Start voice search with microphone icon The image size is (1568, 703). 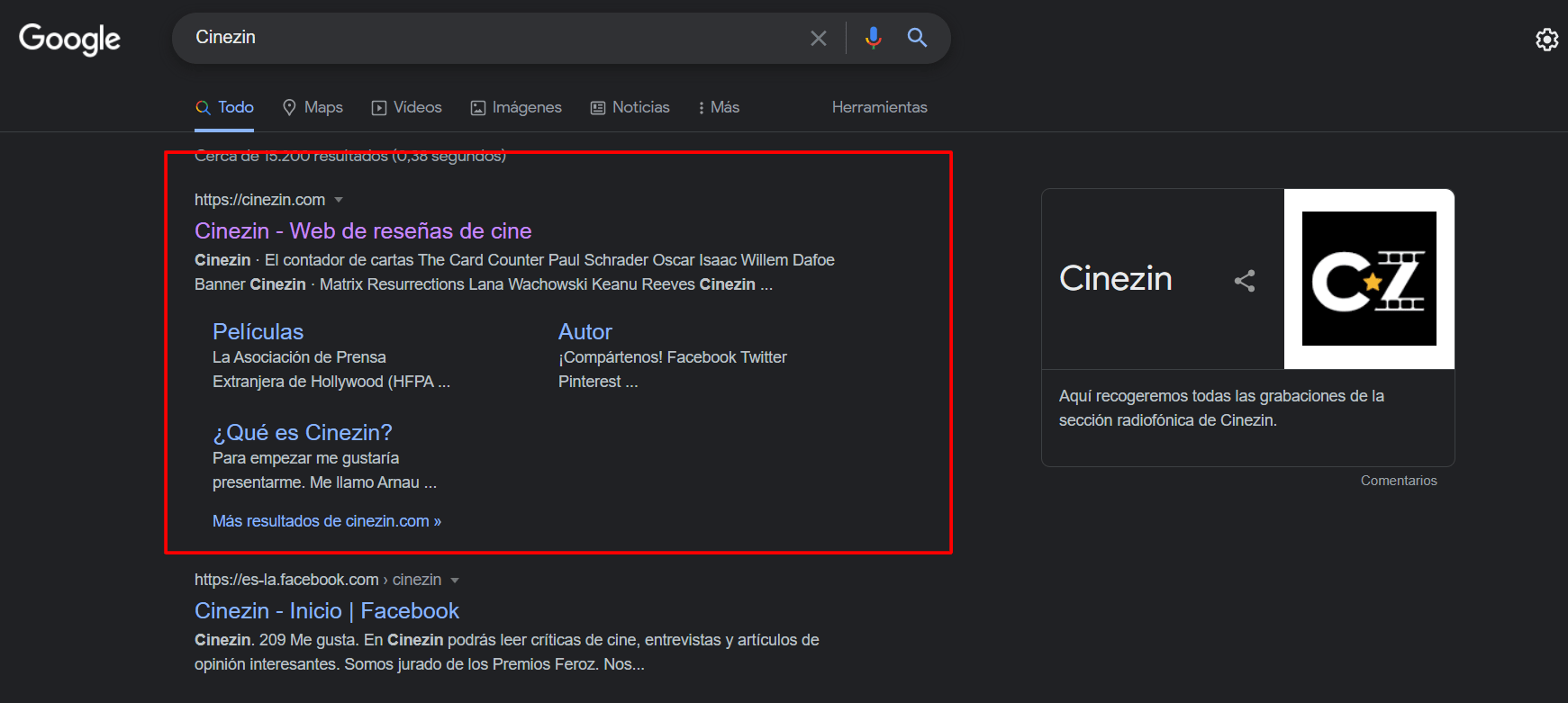(x=873, y=38)
